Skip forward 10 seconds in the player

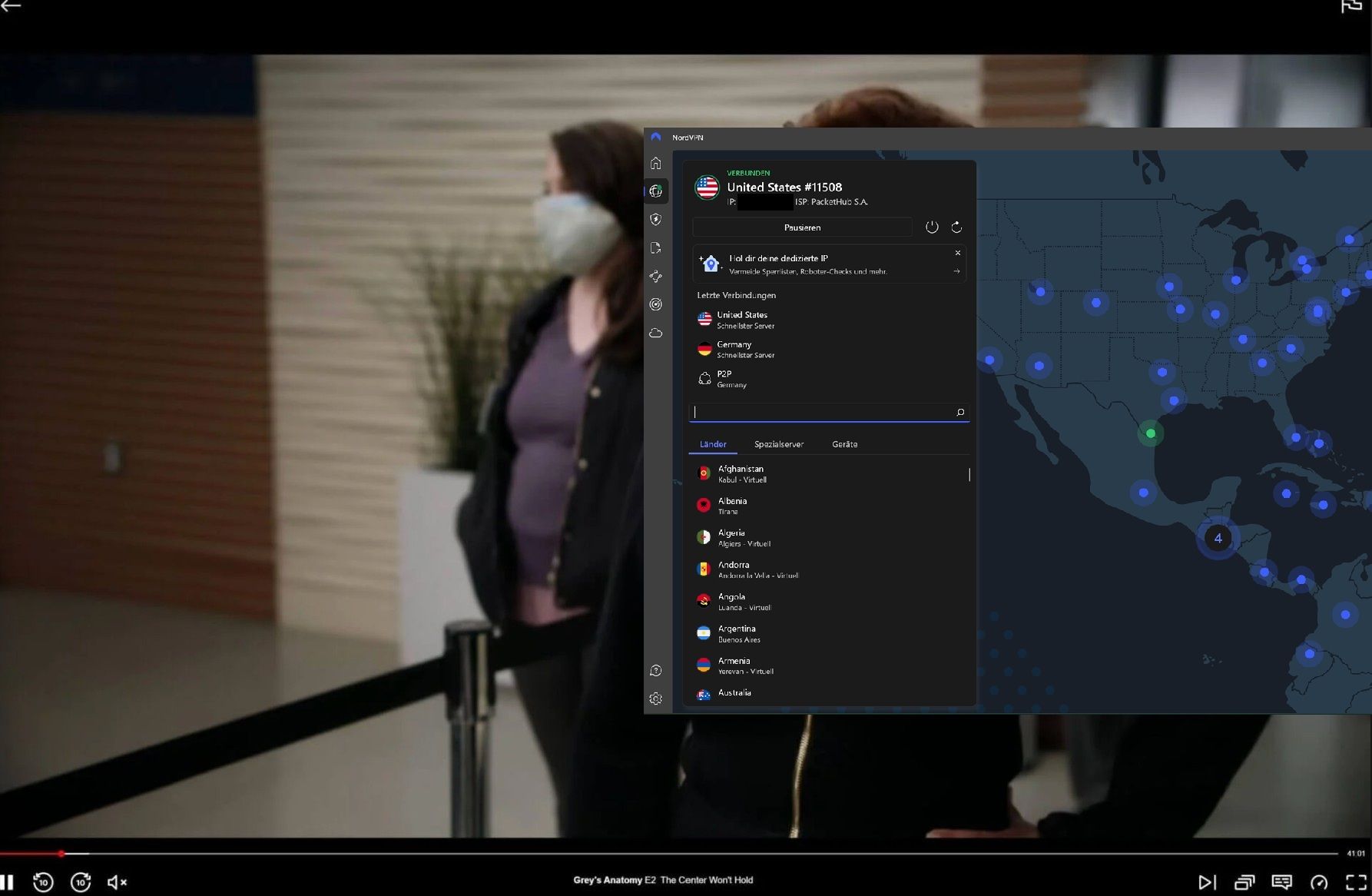[x=81, y=882]
